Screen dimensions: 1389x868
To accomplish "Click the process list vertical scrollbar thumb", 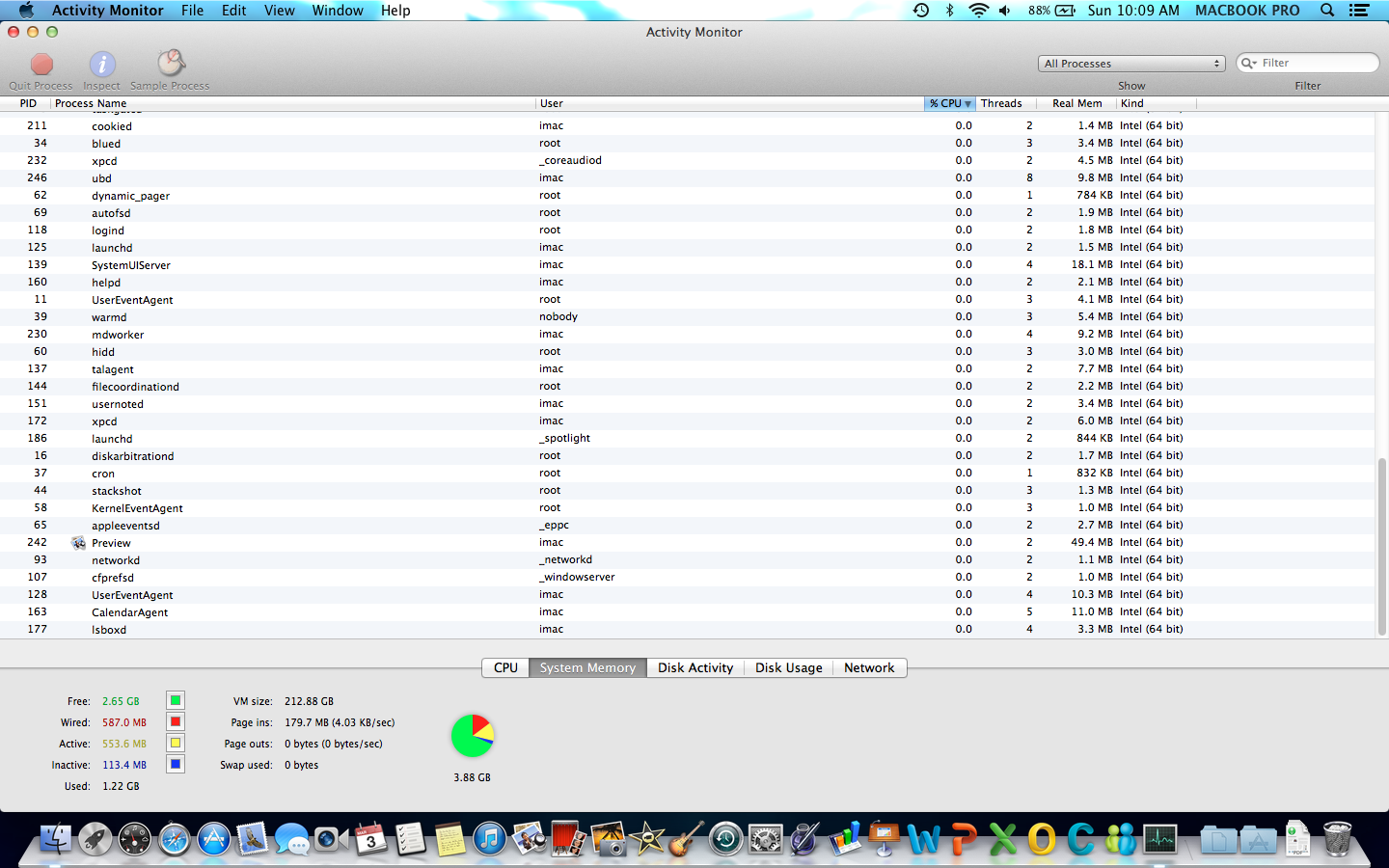I will click(x=1381, y=545).
